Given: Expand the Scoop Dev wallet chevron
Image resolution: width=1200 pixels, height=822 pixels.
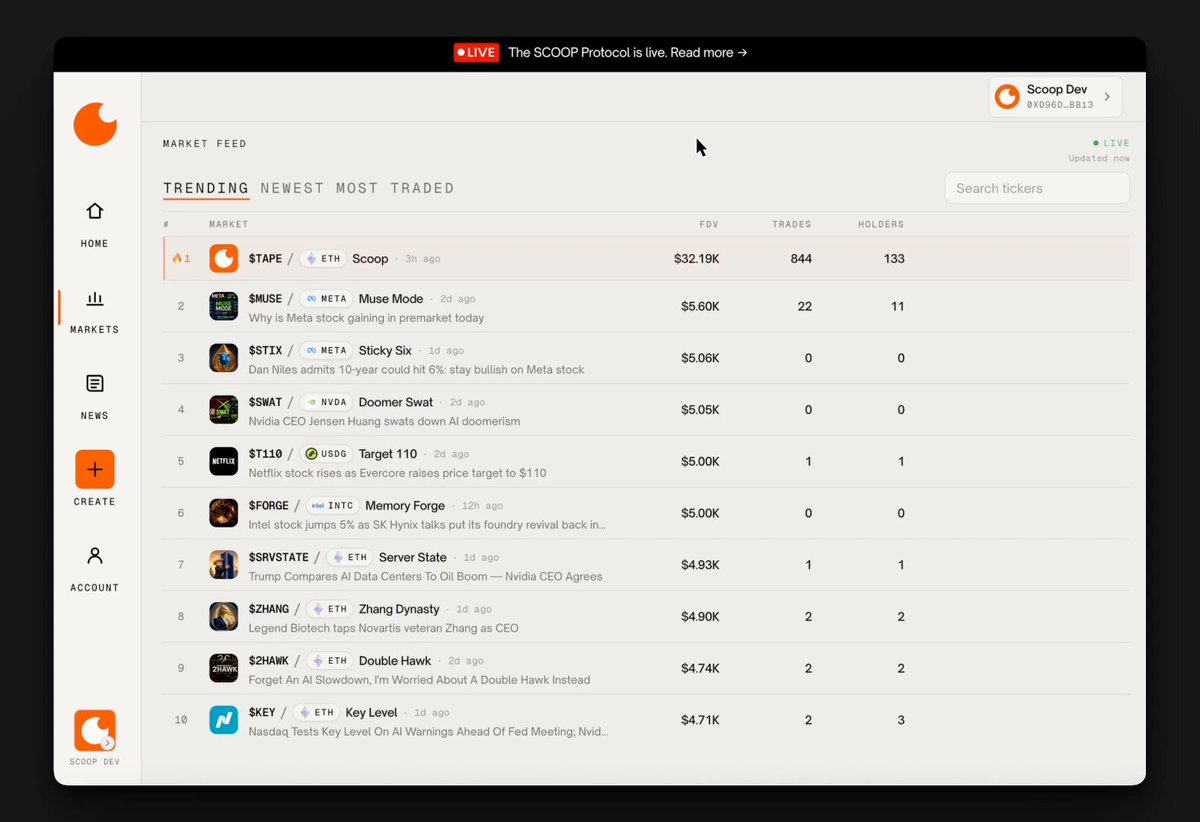Looking at the screenshot, I should (x=1107, y=97).
